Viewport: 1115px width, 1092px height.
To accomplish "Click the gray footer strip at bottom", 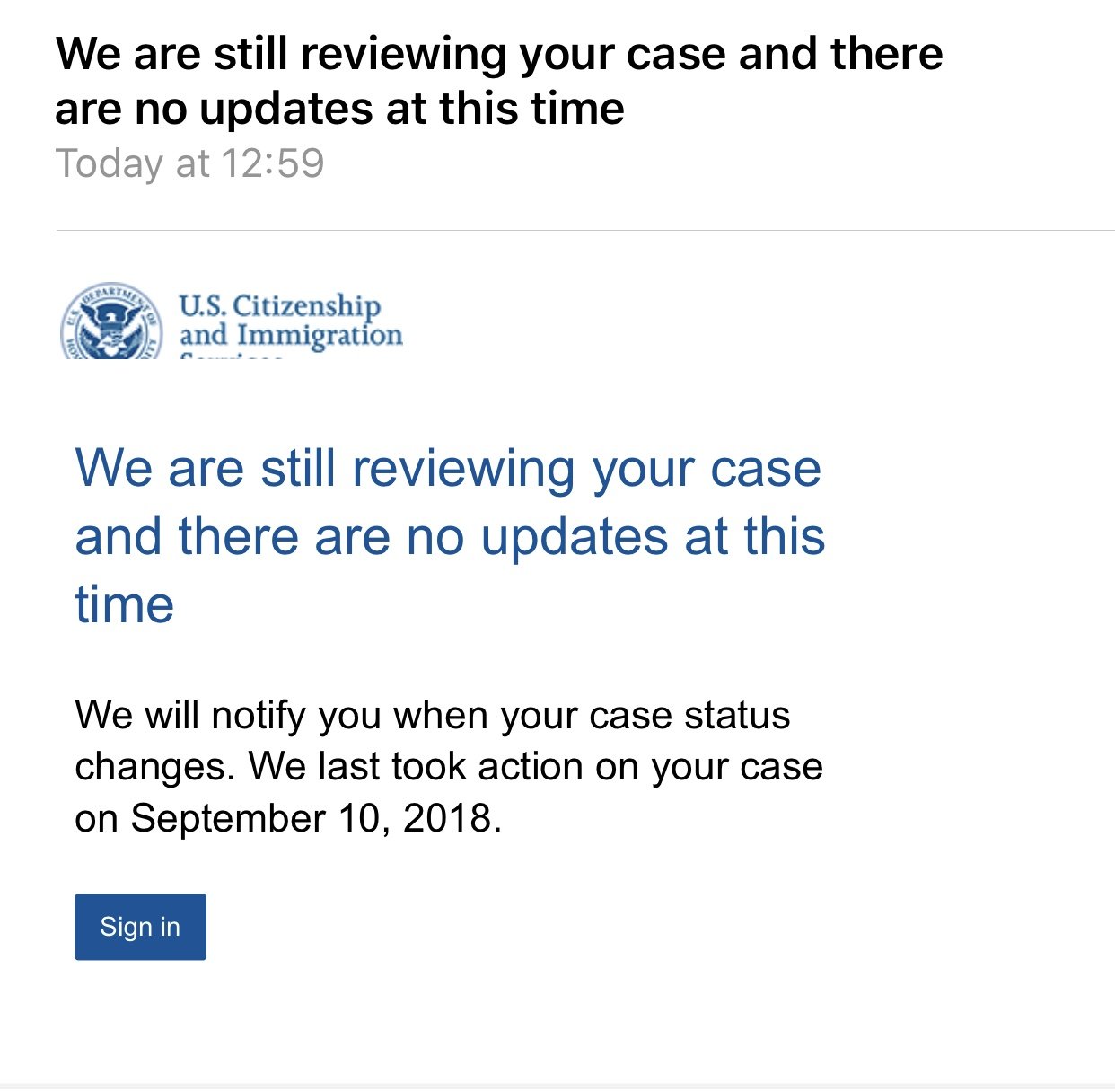I will point(557,1088).
